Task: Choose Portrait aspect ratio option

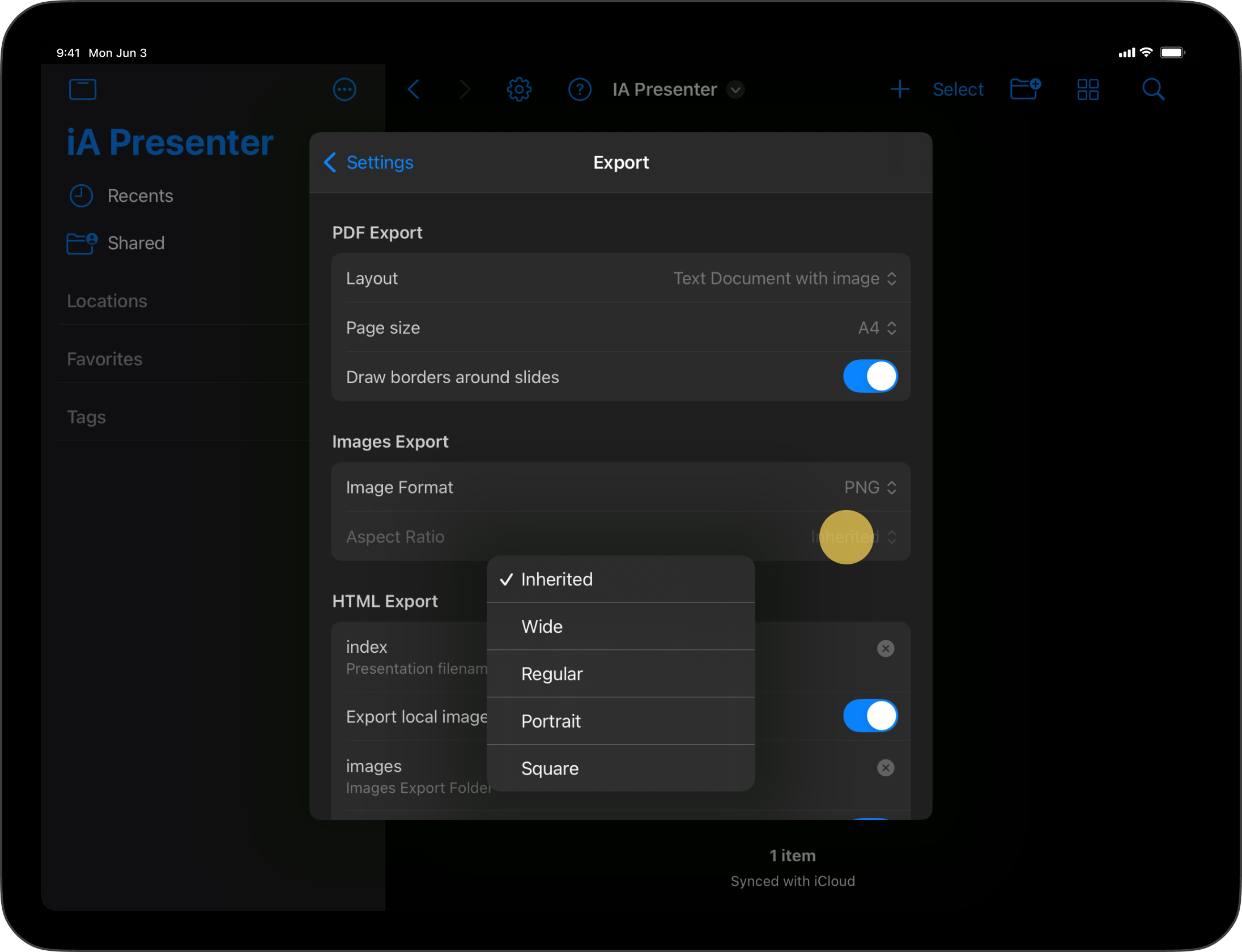Action: pyautogui.click(x=620, y=721)
